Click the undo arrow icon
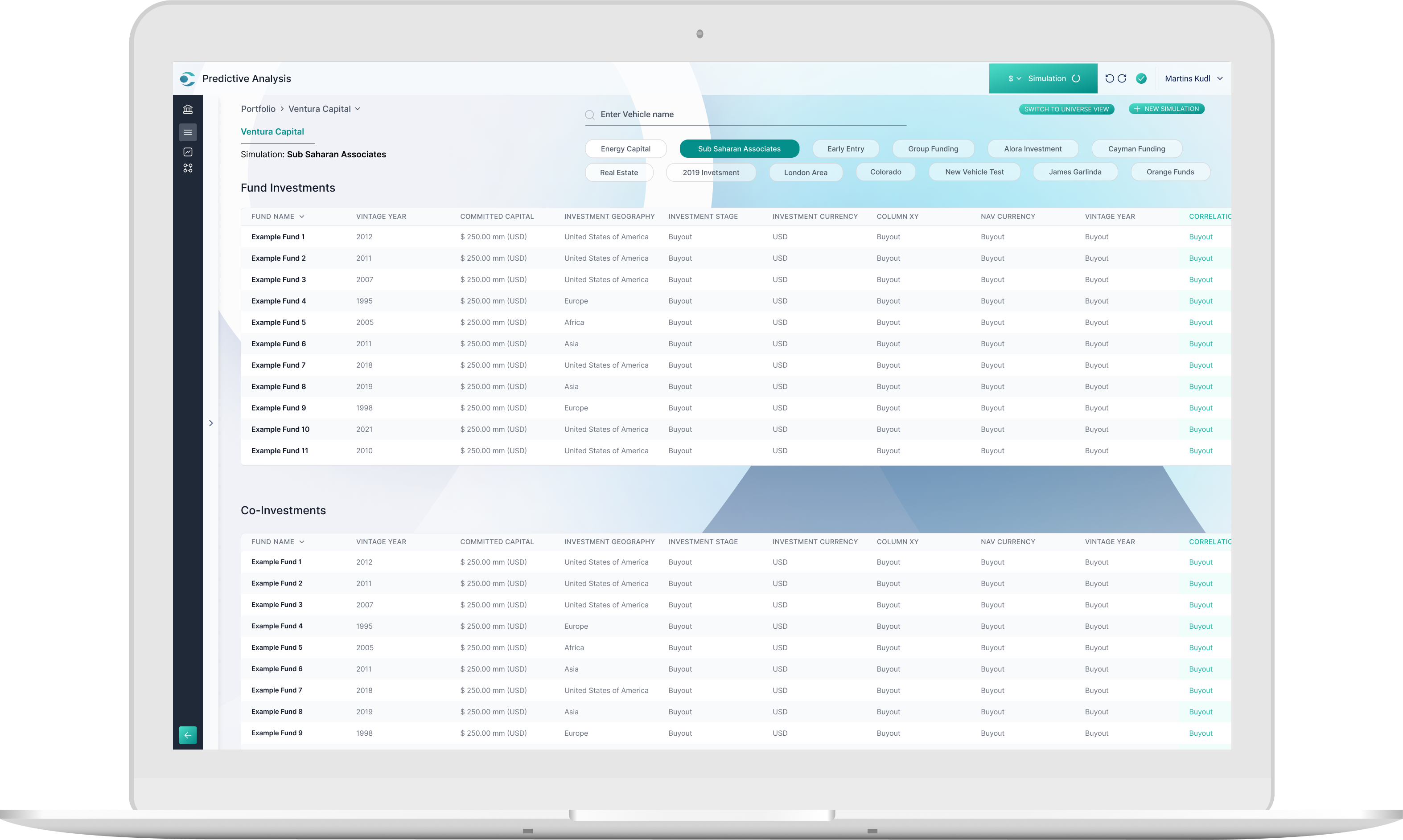 coord(1109,79)
